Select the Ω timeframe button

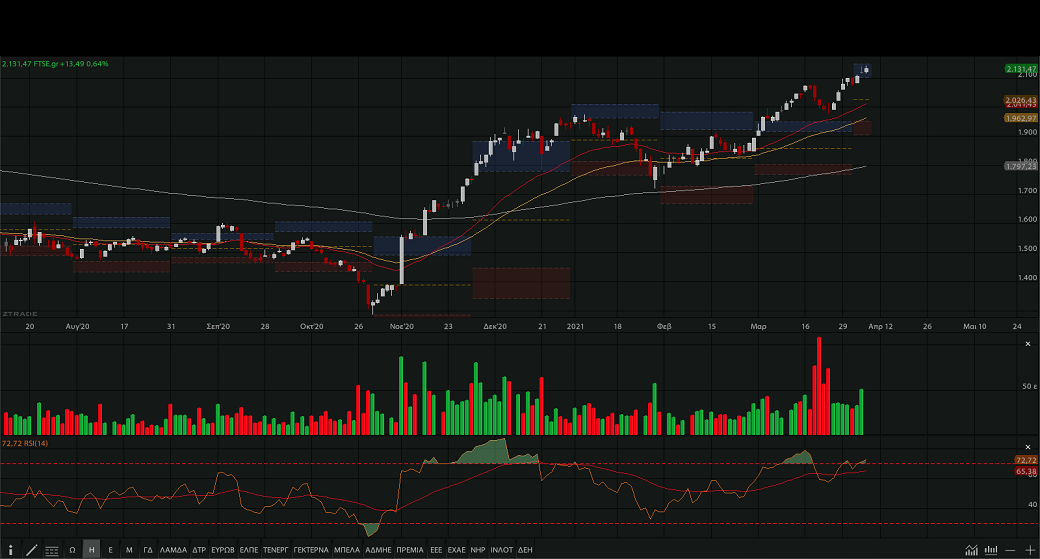click(72, 550)
